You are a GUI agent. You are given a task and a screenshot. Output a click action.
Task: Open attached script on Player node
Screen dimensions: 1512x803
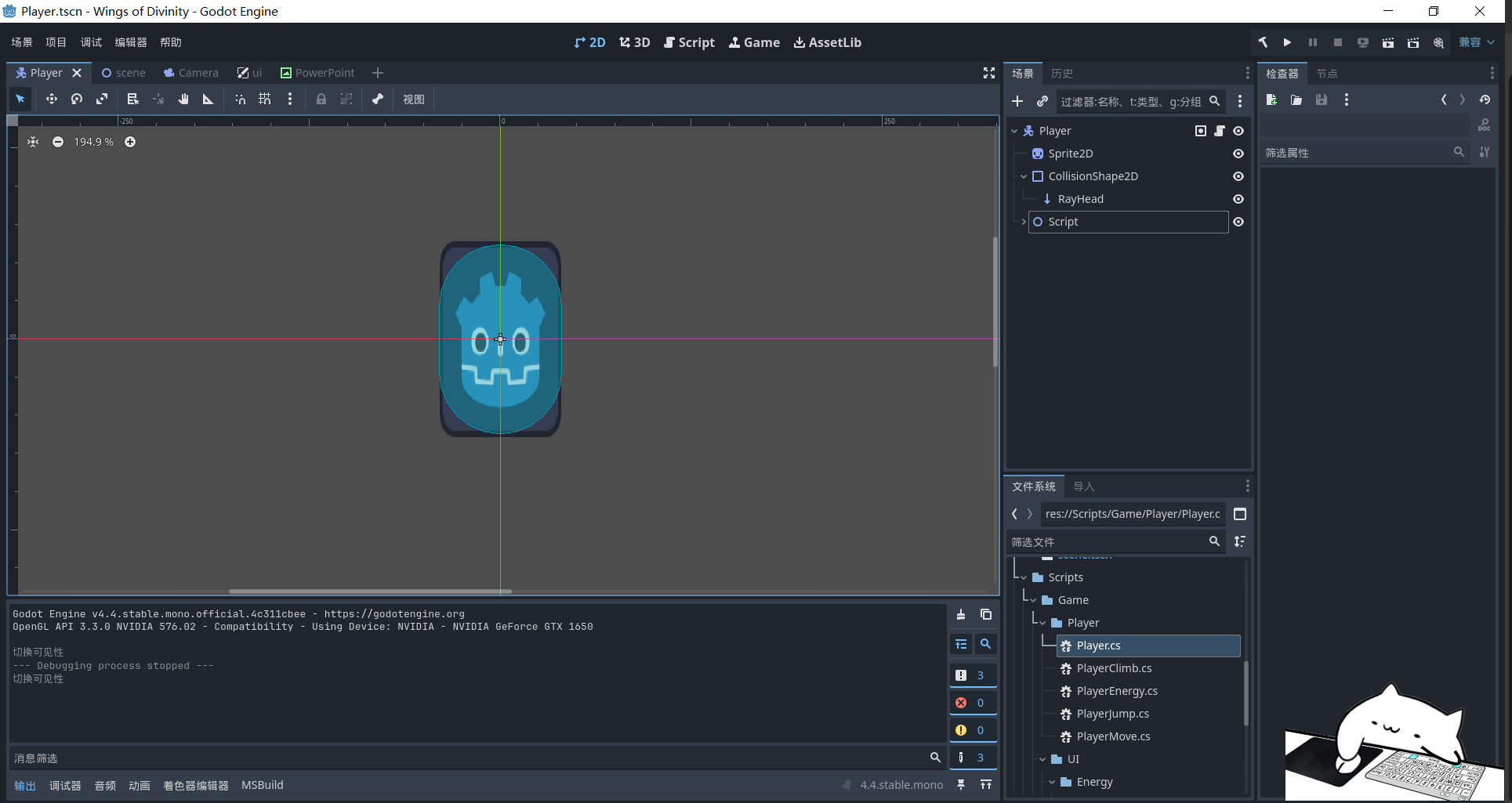click(x=1220, y=131)
